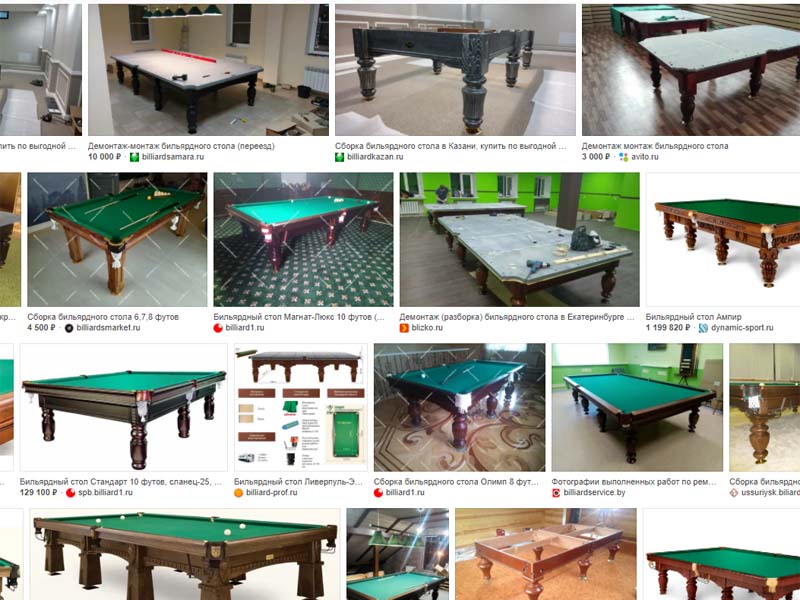Click the avito.ru colored dots favicon

point(623,157)
